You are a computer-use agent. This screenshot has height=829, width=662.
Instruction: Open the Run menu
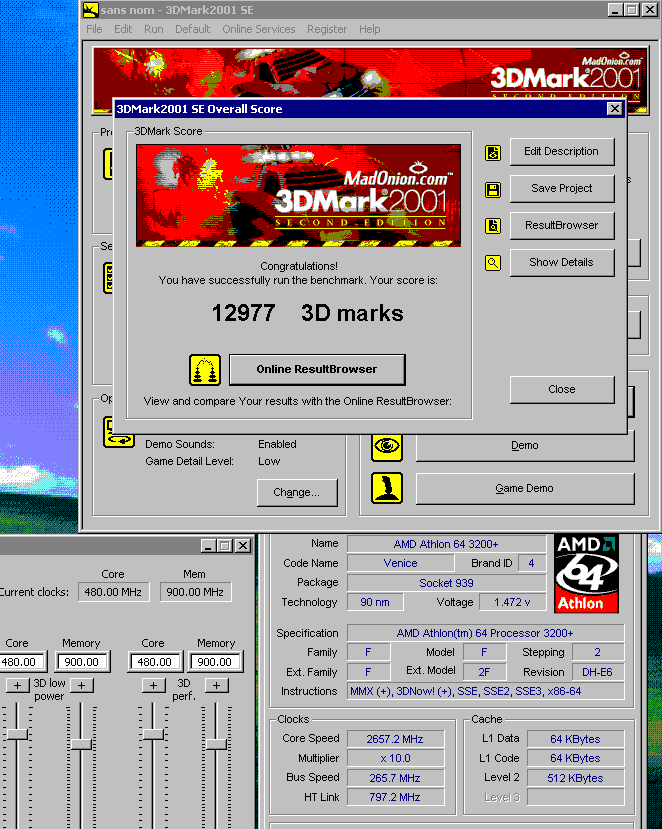(x=153, y=29)
